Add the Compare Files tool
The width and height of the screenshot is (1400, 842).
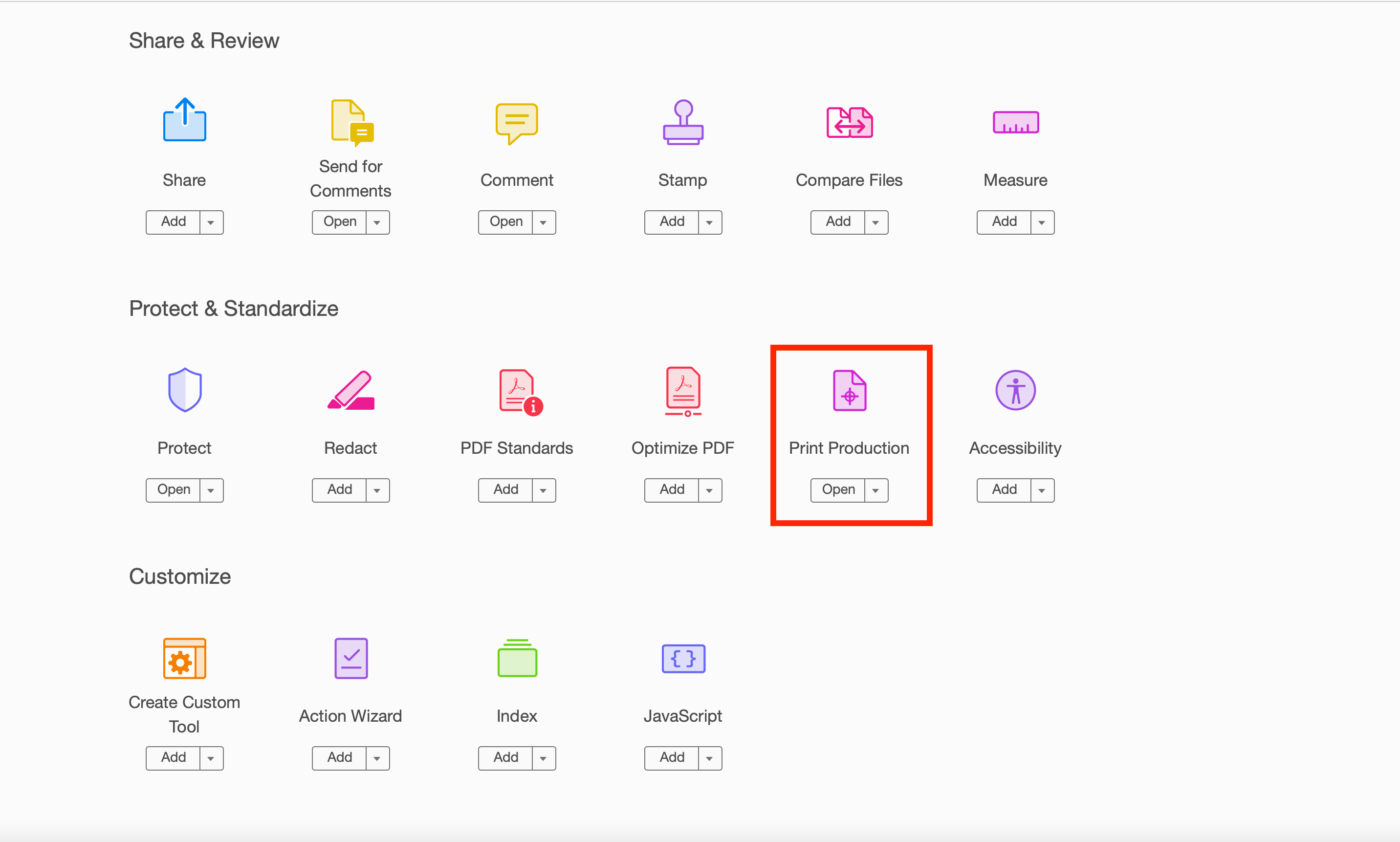point(838,222)
